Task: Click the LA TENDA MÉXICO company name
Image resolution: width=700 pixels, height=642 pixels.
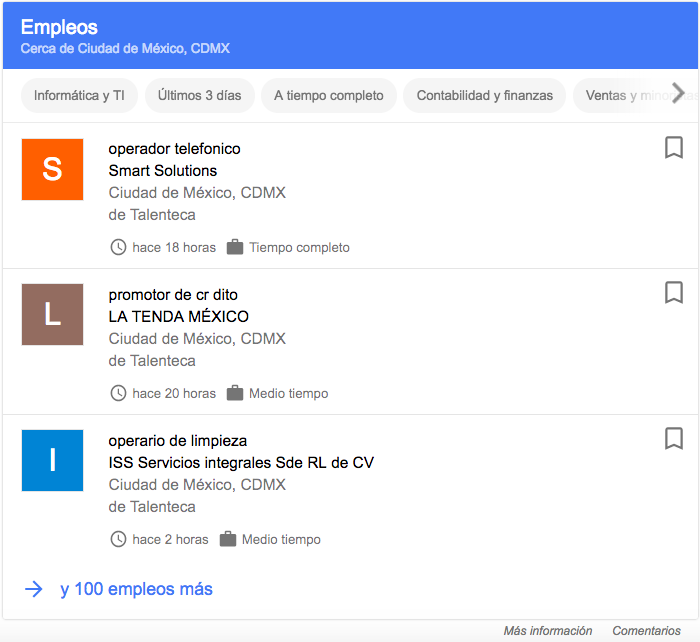Action: point(179,317)
